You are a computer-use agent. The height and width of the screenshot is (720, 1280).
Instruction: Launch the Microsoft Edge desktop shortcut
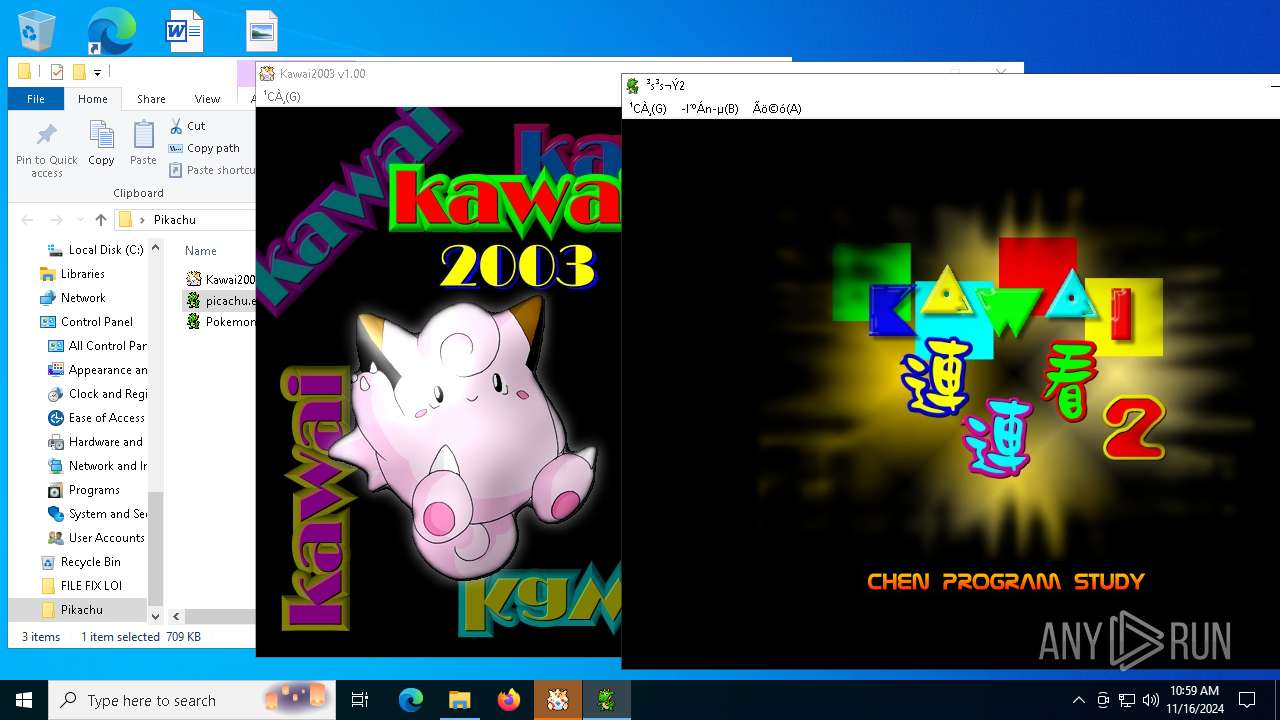click(x=111, y=31)
